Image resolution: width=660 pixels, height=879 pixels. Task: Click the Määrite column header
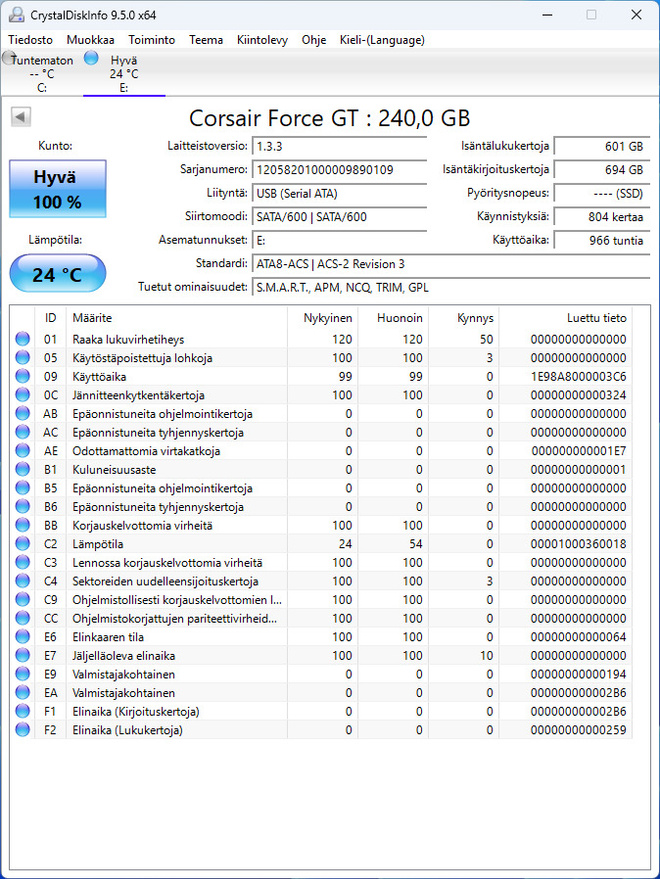pos(177,318)
